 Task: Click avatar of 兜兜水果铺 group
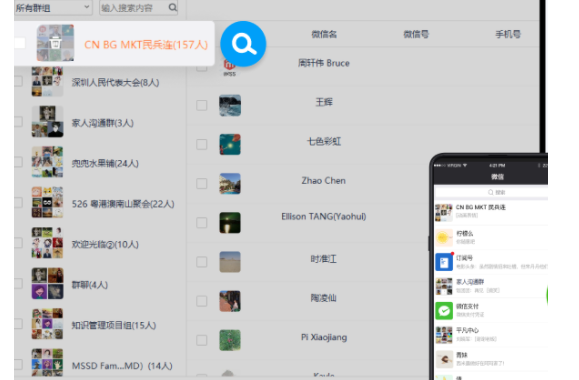(x=47, y=162)
